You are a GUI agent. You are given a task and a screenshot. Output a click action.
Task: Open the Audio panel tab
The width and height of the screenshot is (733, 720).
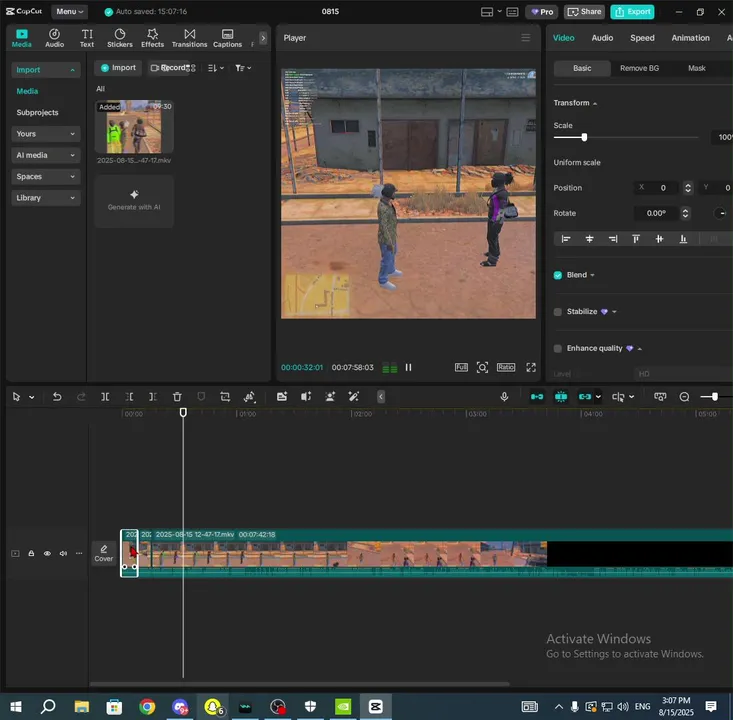(54, 38)
